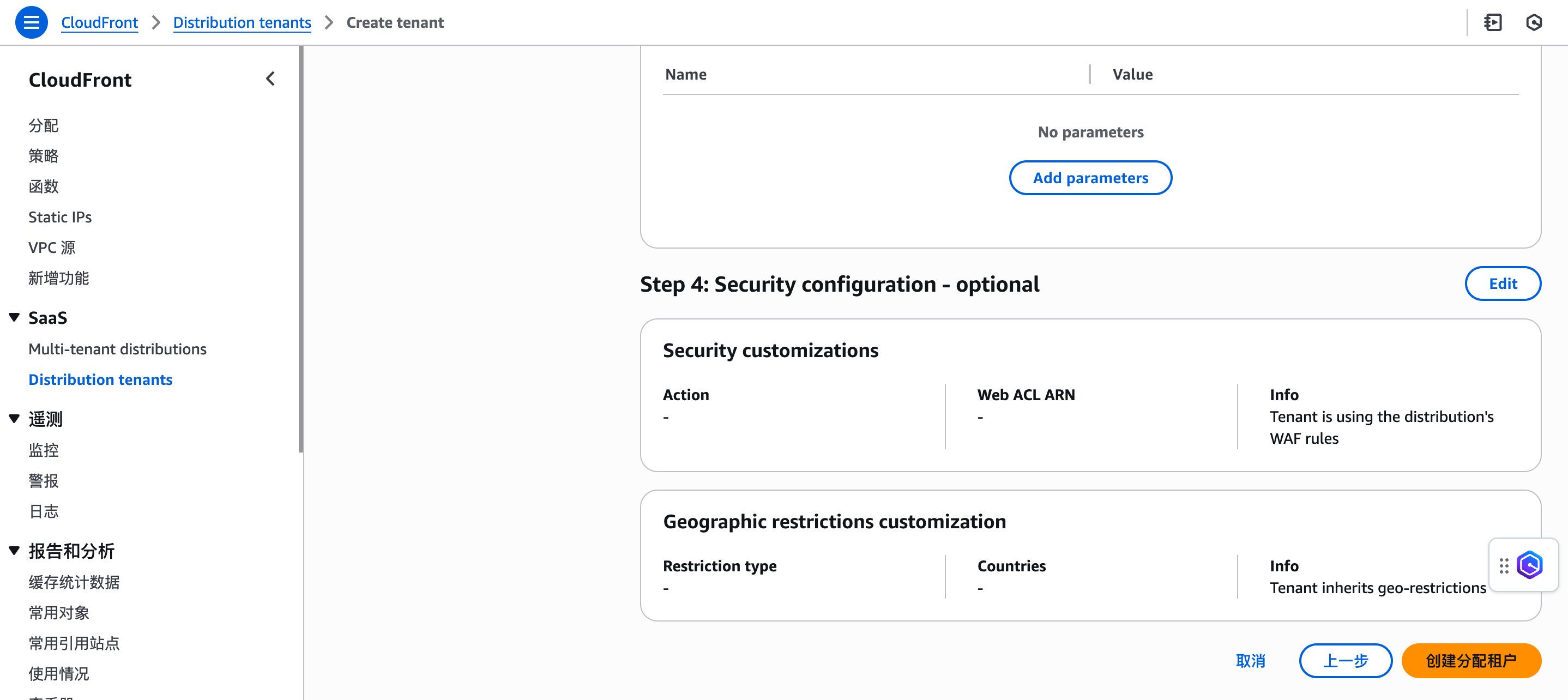This screenshot has height=700, width=1568.
Task: Open VPC 源 in the sidebar
Action: tap(52, 248)
